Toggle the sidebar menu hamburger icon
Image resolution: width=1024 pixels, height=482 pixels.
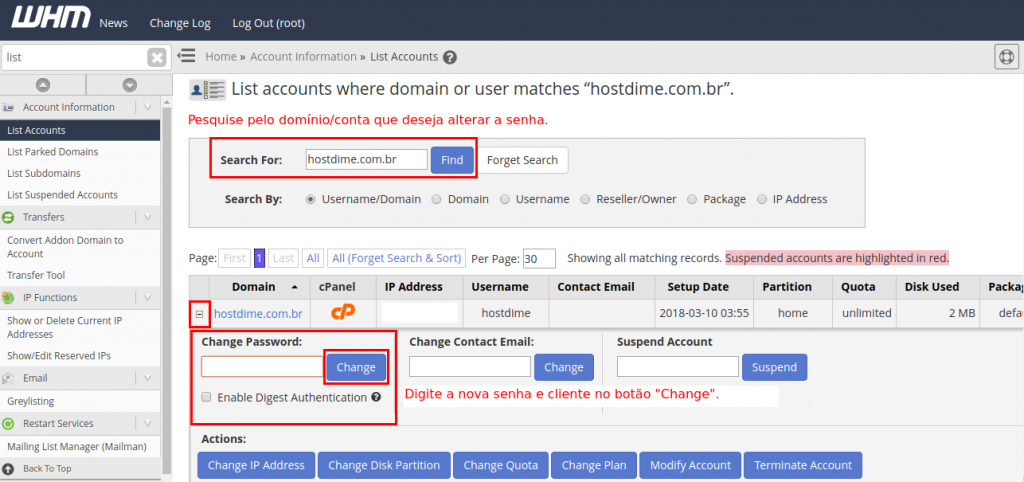coord(187,56)
